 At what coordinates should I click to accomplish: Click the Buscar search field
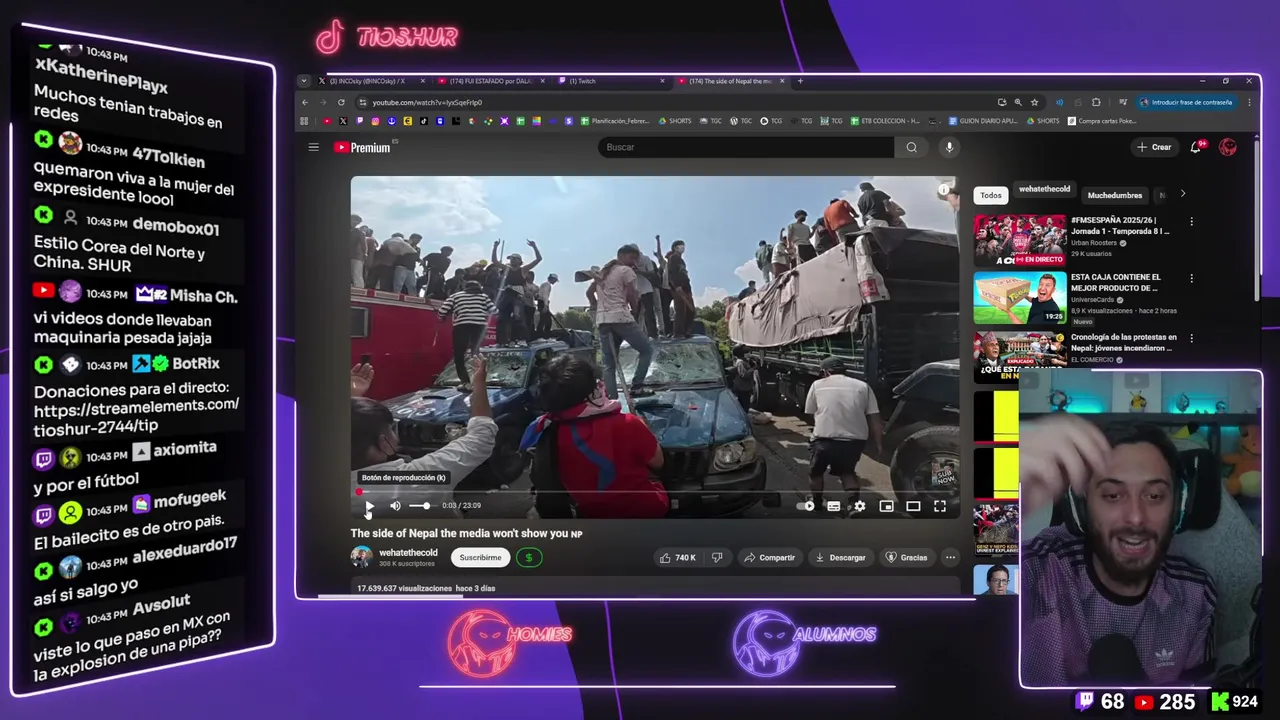(746, 147)
